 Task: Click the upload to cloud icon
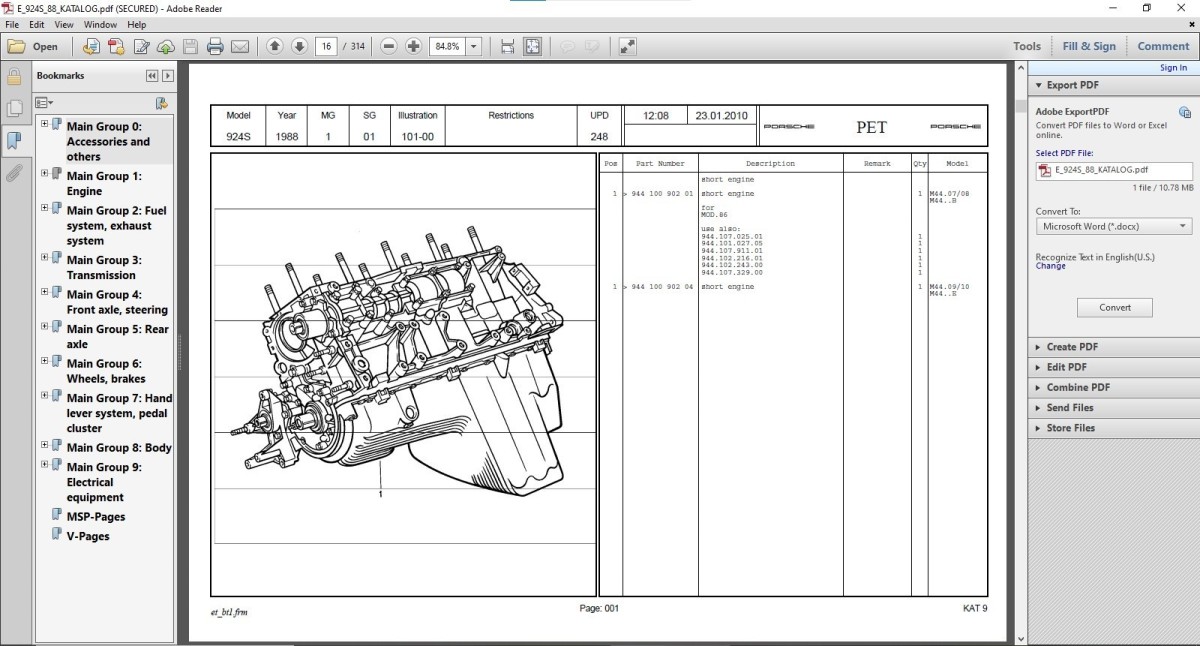point(166,46)
